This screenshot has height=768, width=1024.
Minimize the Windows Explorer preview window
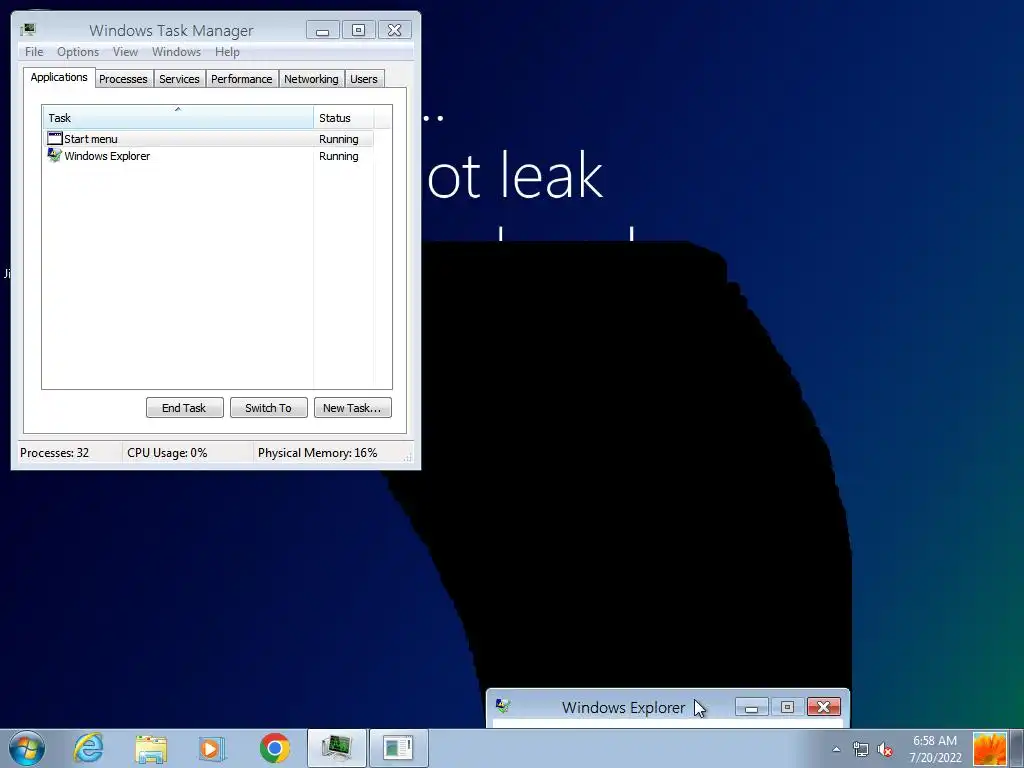(751, 707)
